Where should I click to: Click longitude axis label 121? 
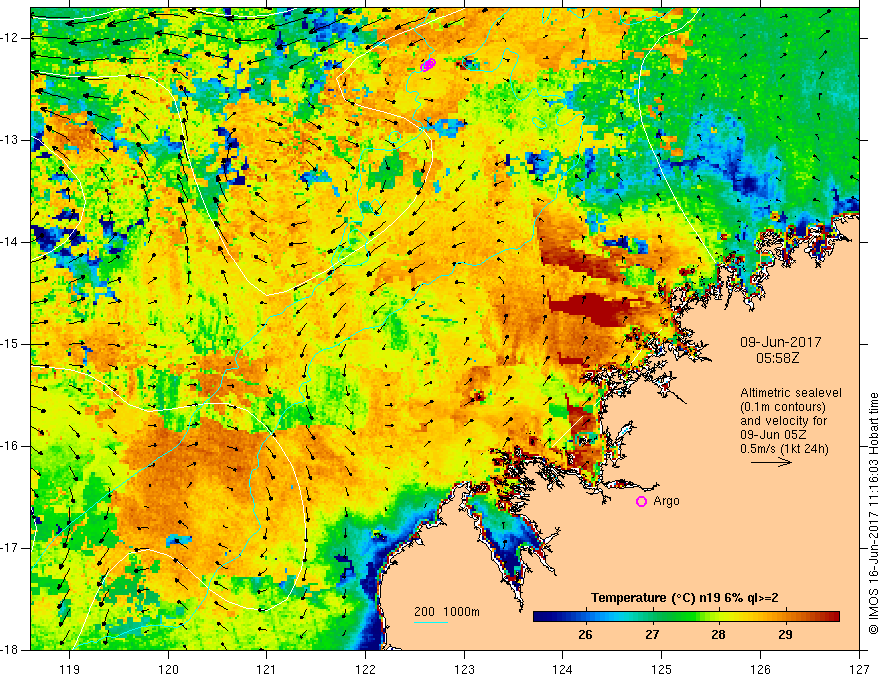(x=267, y=669)
